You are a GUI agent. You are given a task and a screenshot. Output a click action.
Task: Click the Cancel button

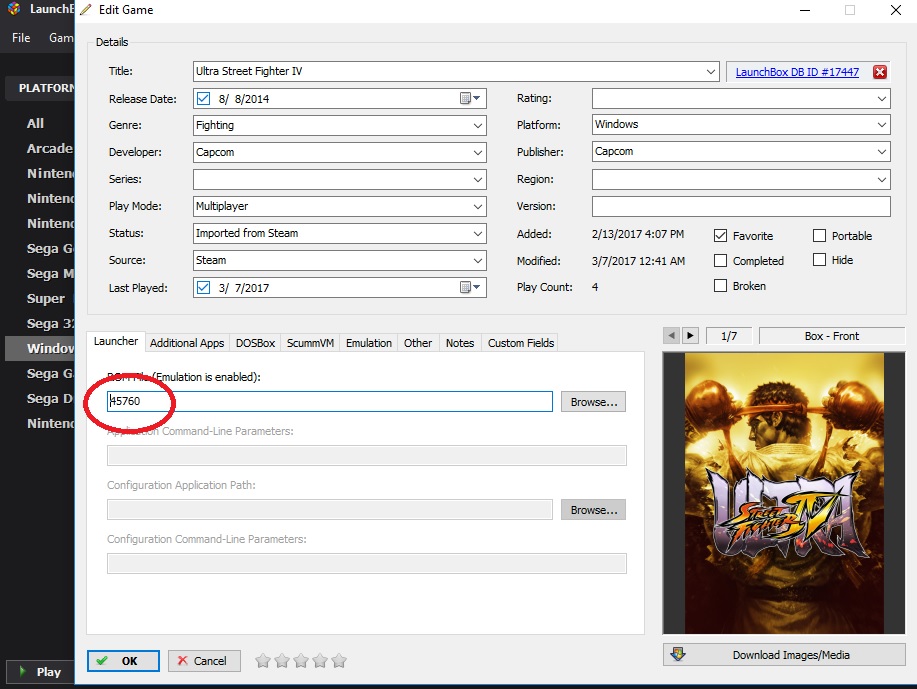(204, 661)
